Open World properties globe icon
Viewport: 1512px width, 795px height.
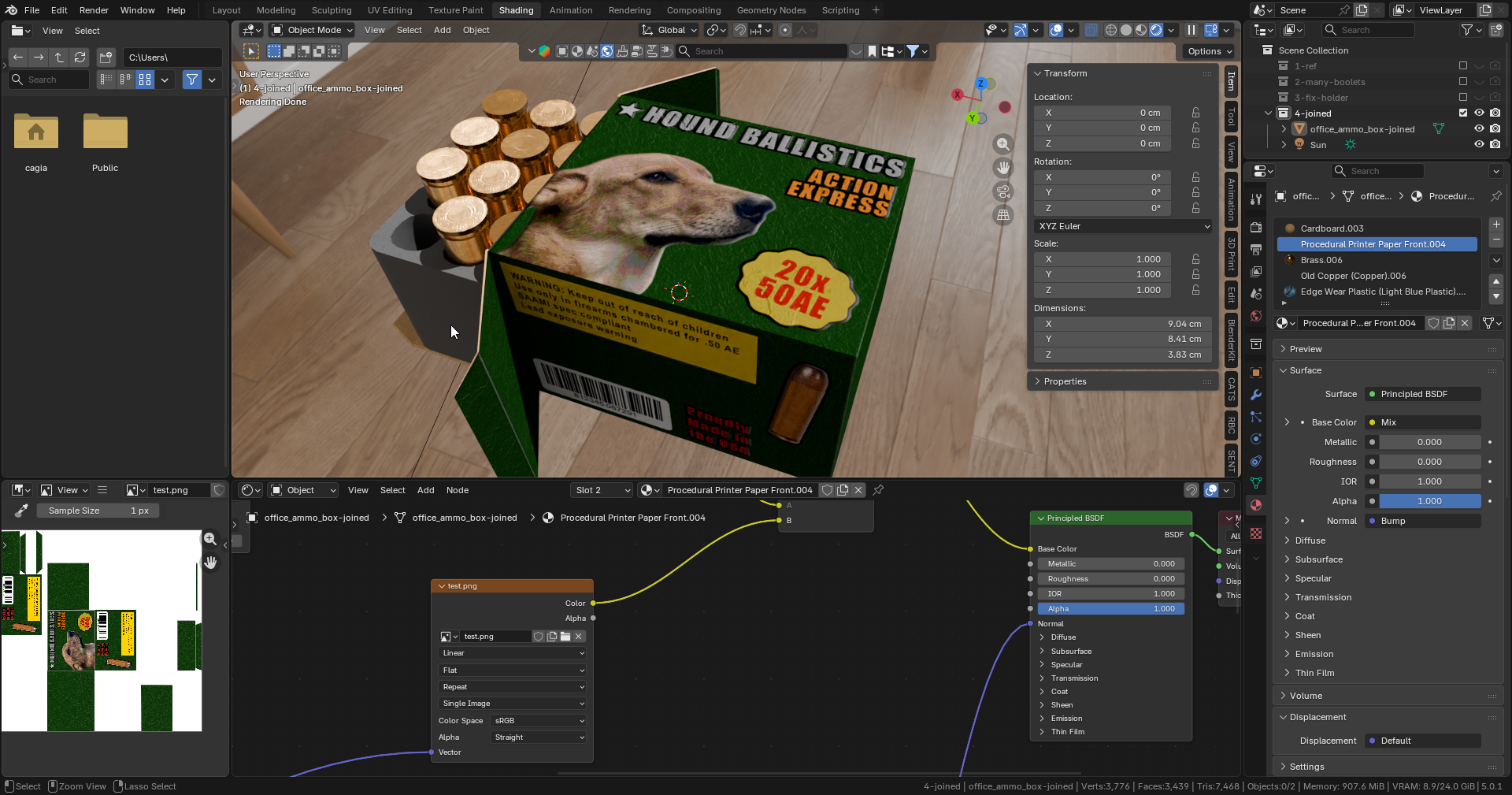pyautogui.click(x=1256, y=316)
